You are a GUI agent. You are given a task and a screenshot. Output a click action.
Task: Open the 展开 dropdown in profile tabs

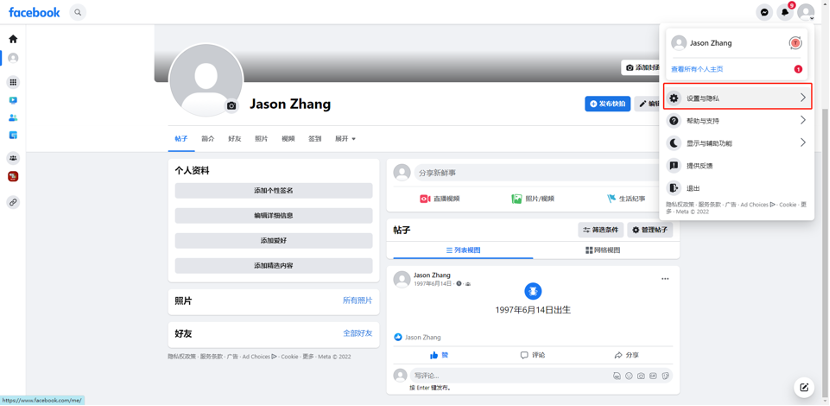tap(345, 139)
